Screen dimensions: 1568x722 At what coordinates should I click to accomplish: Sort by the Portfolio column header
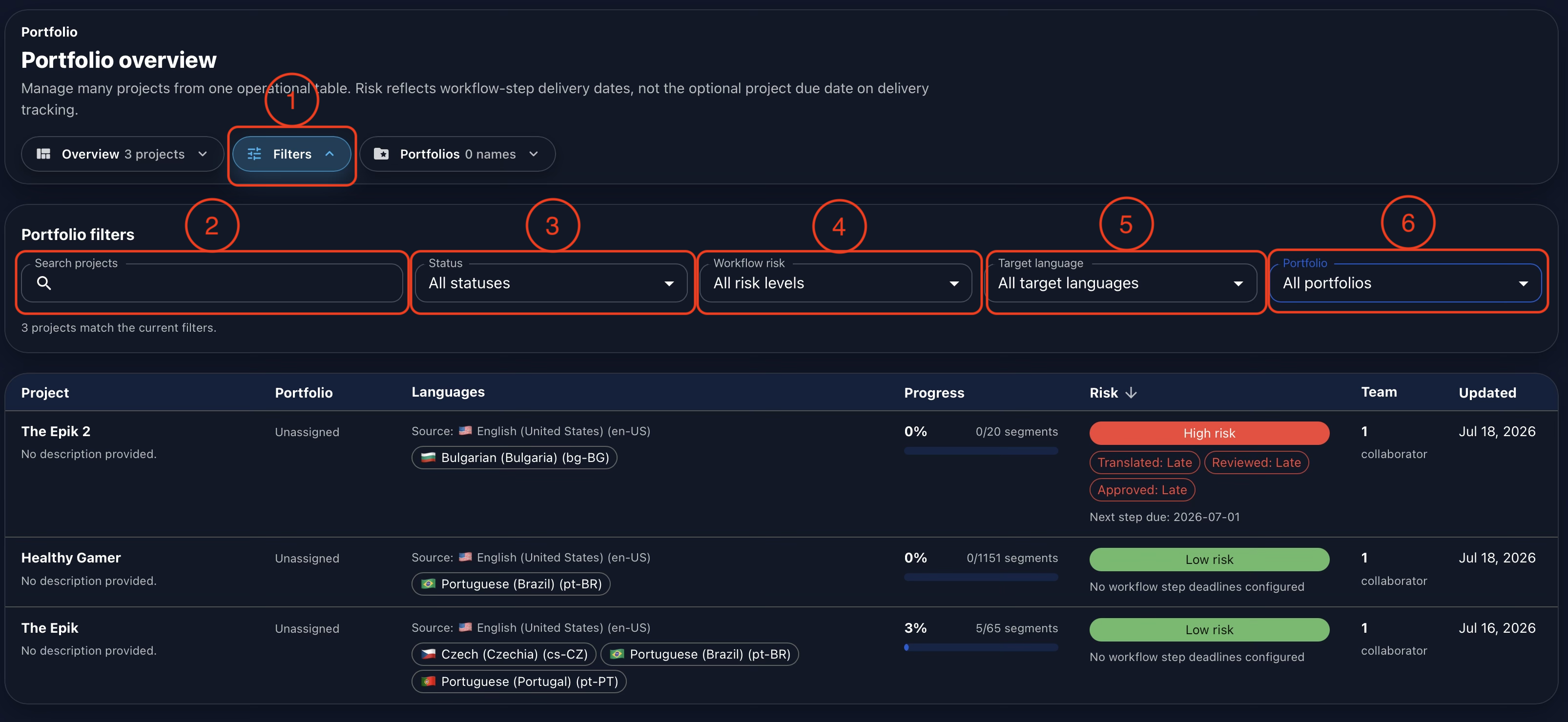[304, 393]
